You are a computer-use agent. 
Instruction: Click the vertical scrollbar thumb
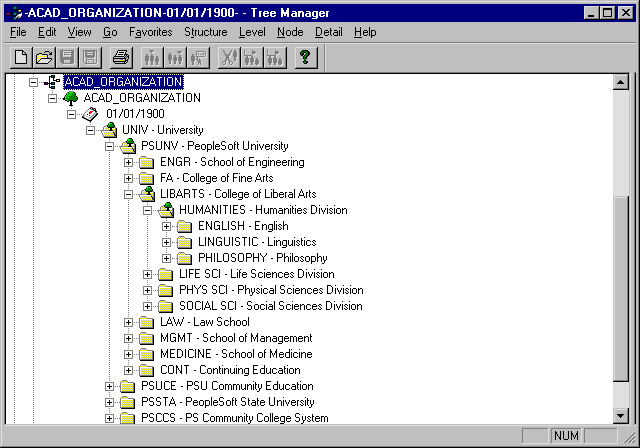point(621,289)
